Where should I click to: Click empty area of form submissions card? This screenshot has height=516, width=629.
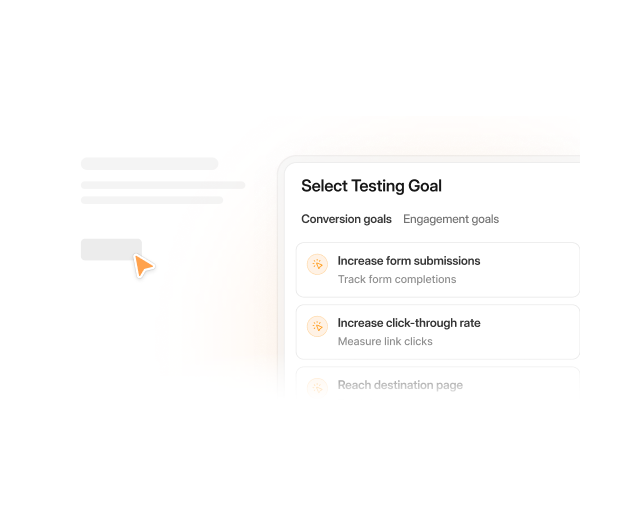530,270
